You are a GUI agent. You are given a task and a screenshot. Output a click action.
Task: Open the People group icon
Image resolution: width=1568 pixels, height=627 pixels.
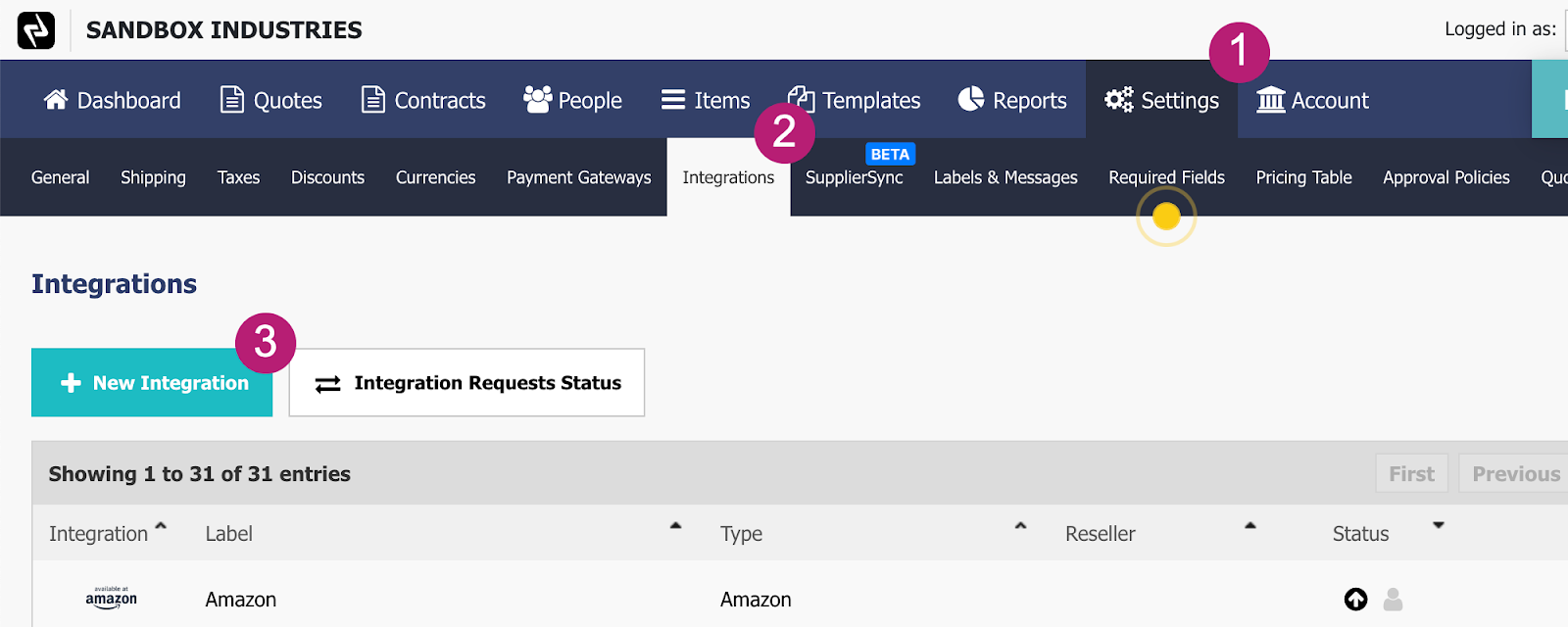pyautogui.click(x=537, y=99)
